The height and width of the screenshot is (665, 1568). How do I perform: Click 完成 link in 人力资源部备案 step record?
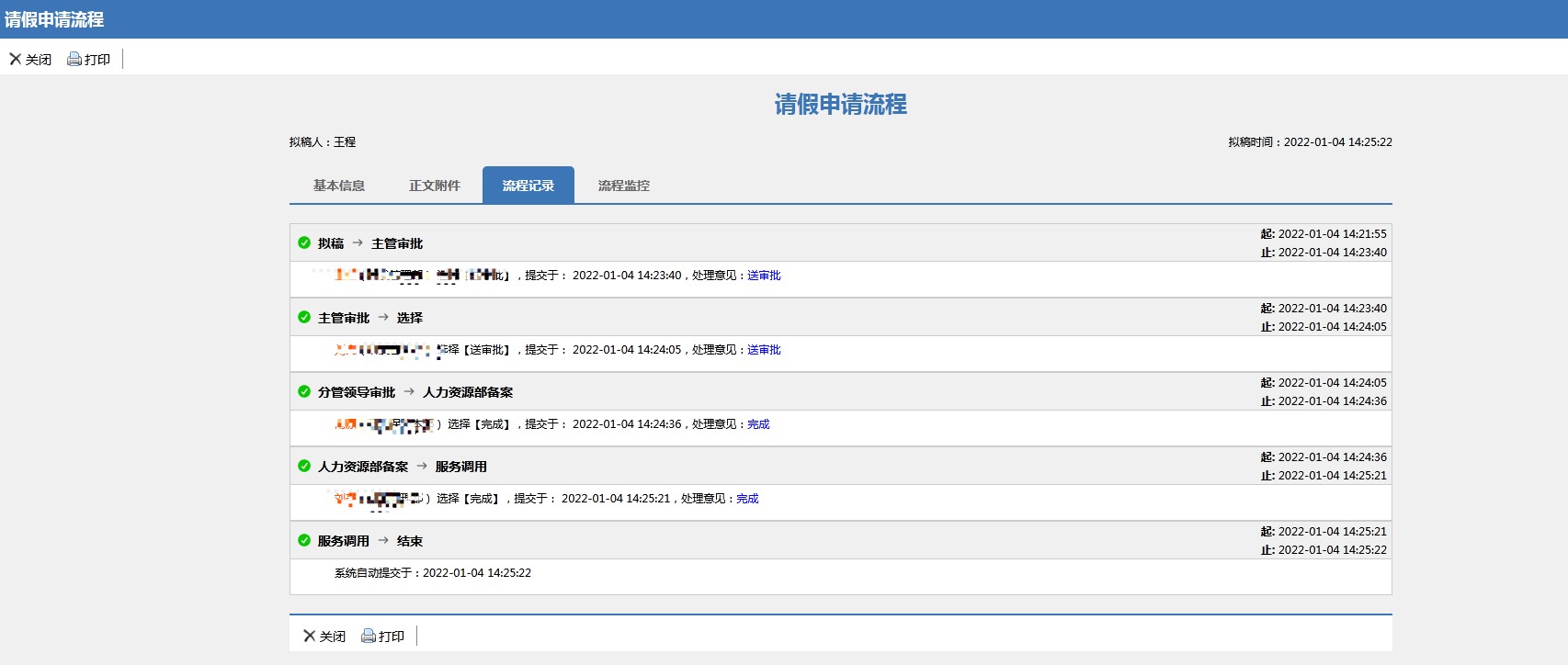coord(747,499)
